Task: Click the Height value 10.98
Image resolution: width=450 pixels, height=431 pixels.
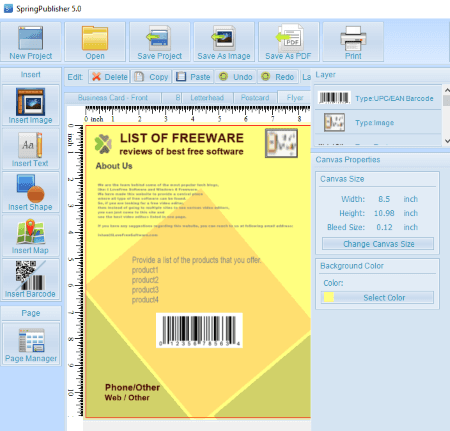Action: 384,213
